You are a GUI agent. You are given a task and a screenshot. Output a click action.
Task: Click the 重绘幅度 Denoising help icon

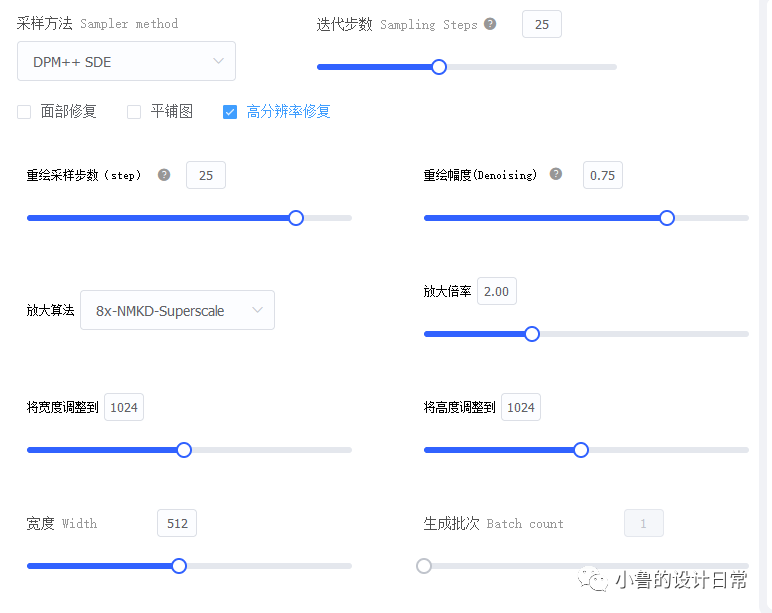click(556, 174)
